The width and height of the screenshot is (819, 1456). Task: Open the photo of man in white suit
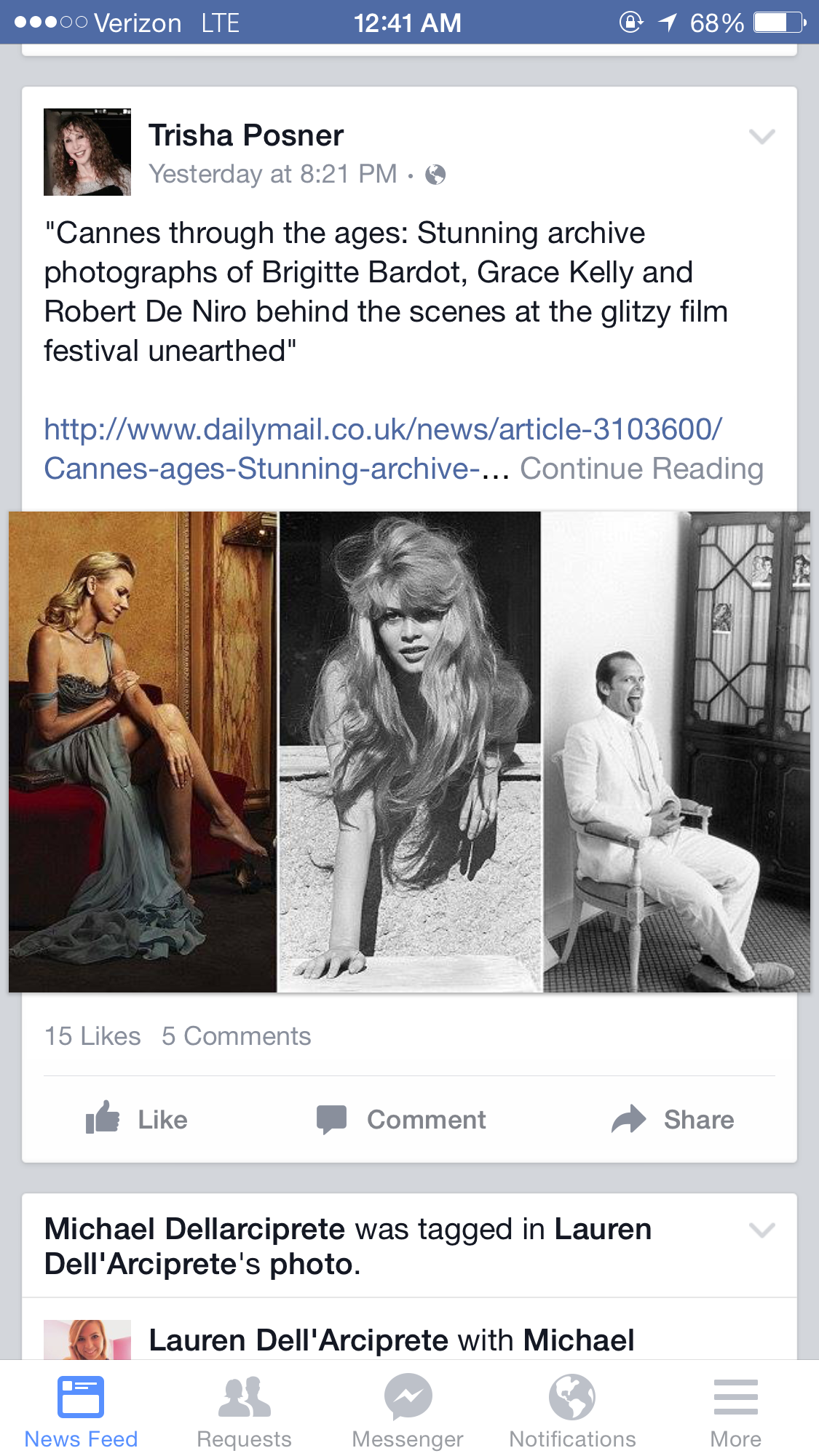tap(676, 752)
